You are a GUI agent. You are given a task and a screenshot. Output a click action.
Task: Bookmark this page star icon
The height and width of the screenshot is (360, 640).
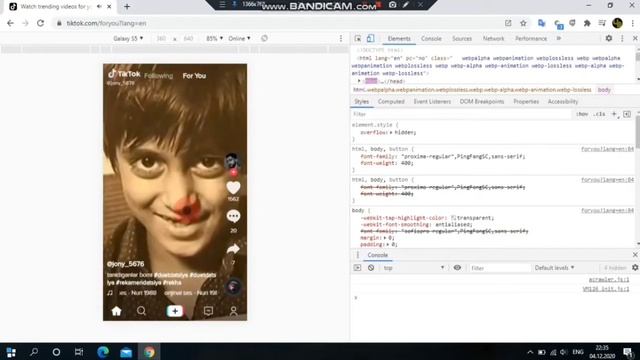tap(523, 23)
